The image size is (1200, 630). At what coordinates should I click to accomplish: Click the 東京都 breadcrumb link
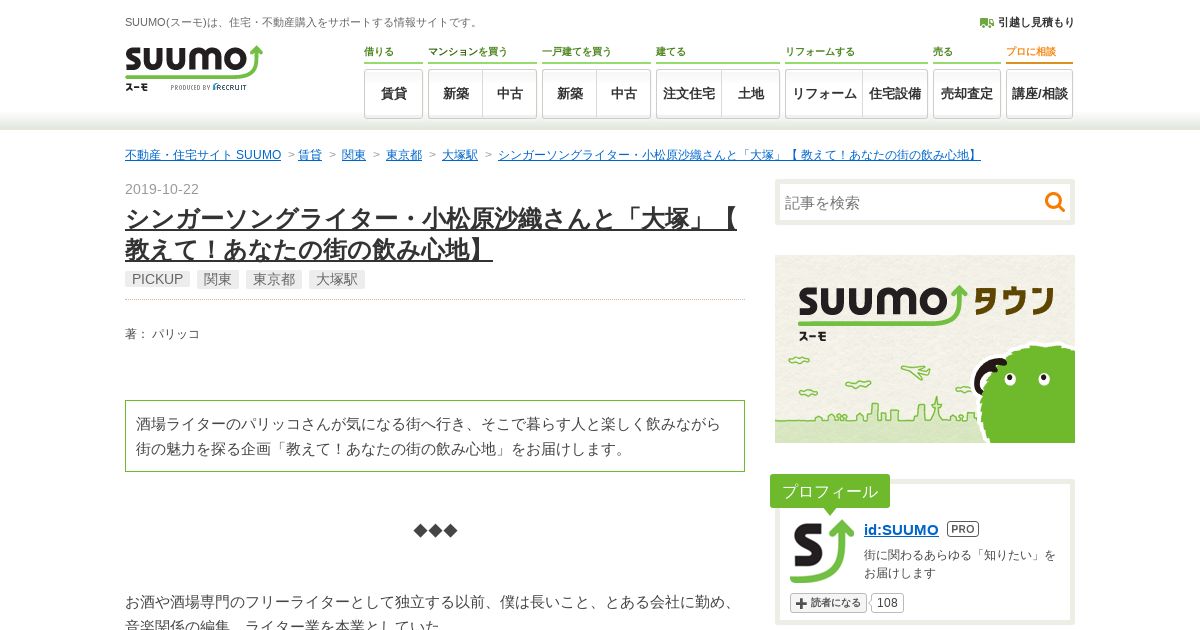(404, 155)
